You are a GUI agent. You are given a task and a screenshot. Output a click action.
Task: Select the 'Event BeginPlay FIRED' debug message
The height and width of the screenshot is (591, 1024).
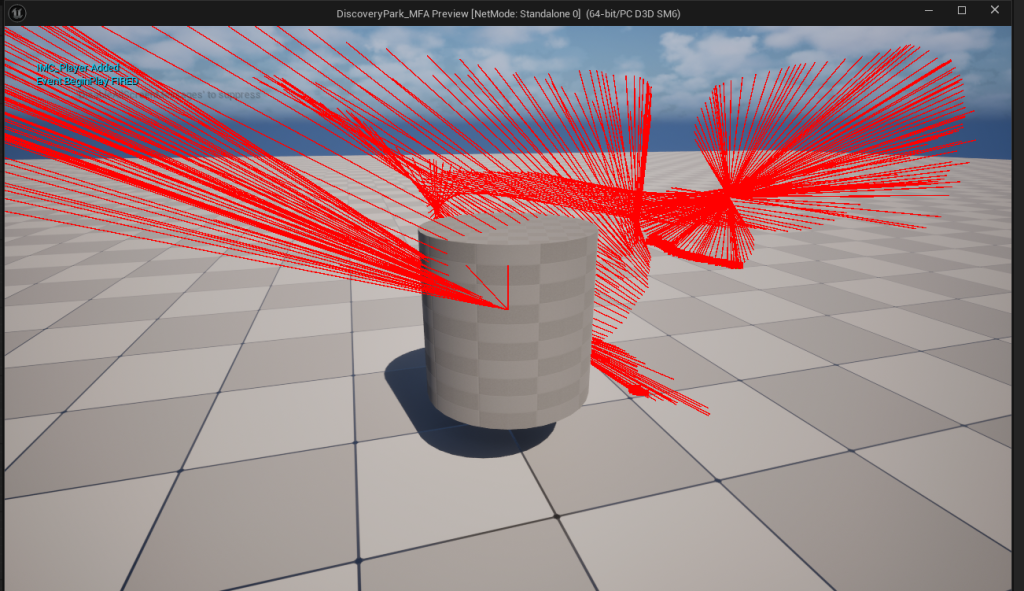pos(88,80)
